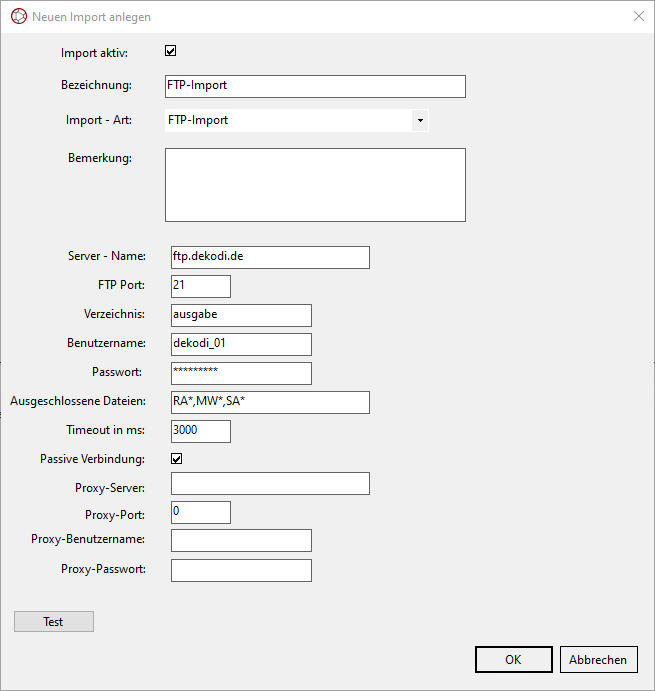Focus the Verzeichnis input field
The image size is (655, 691).
[x=241, y=315]
